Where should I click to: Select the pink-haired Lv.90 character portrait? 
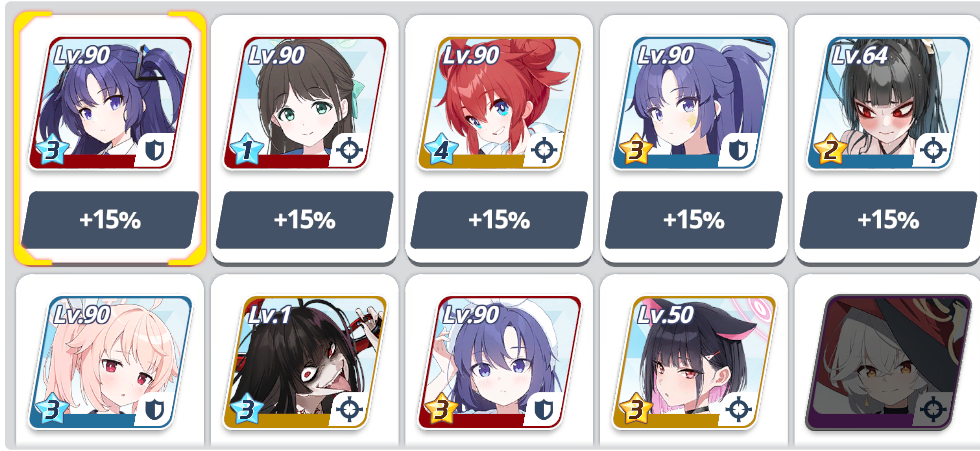point(110,362)
